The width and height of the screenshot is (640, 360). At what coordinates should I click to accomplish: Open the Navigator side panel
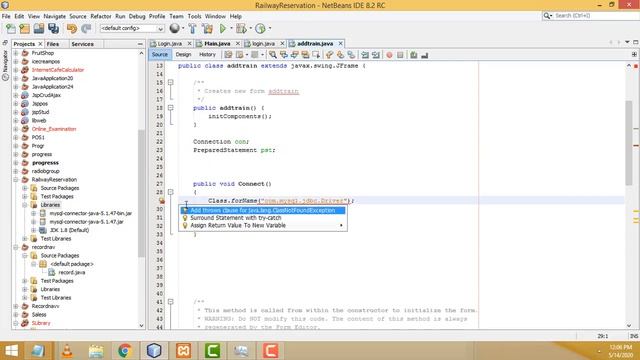(5, 65)
